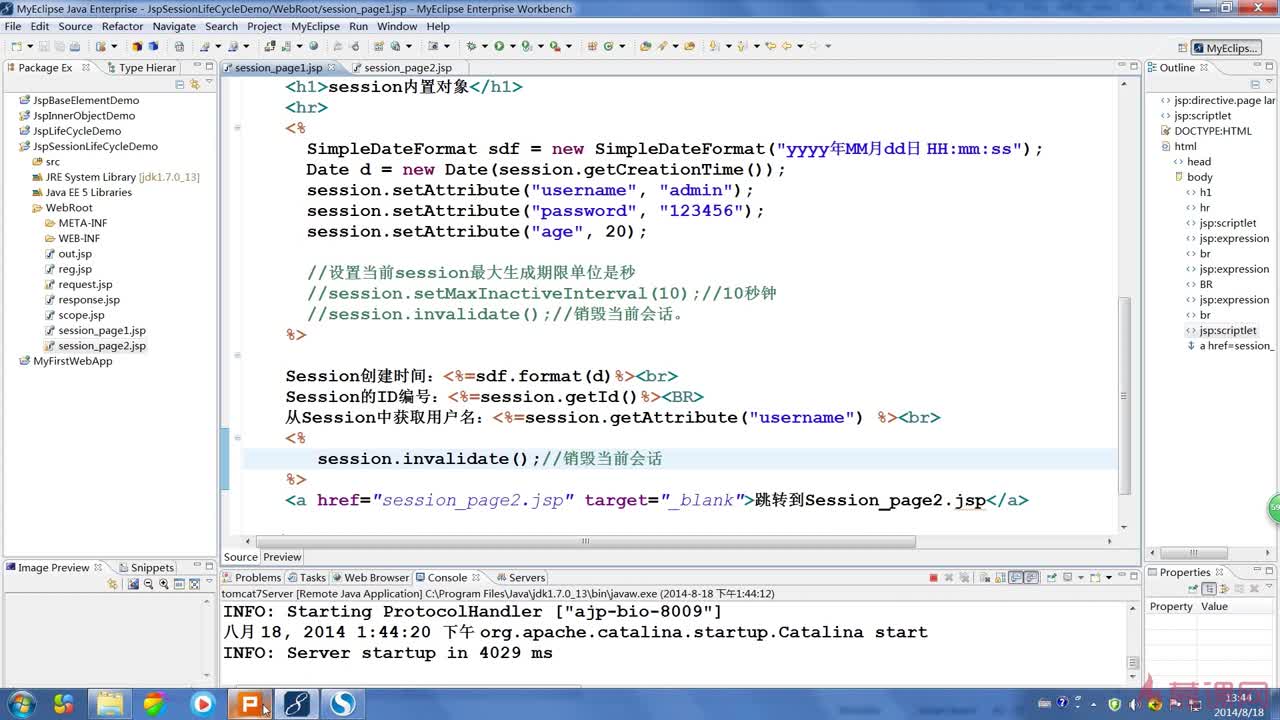Select reg.jsp in Package Explorer
The height and width of the screenshot is (720, 1280).
[x=74, y=269]
